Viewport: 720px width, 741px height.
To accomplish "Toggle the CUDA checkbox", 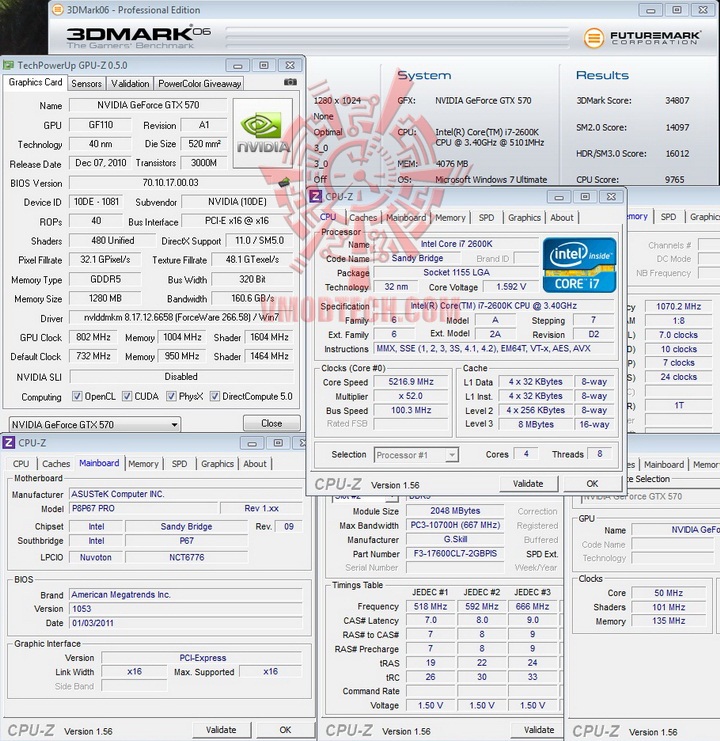I will tap(127, 396).
